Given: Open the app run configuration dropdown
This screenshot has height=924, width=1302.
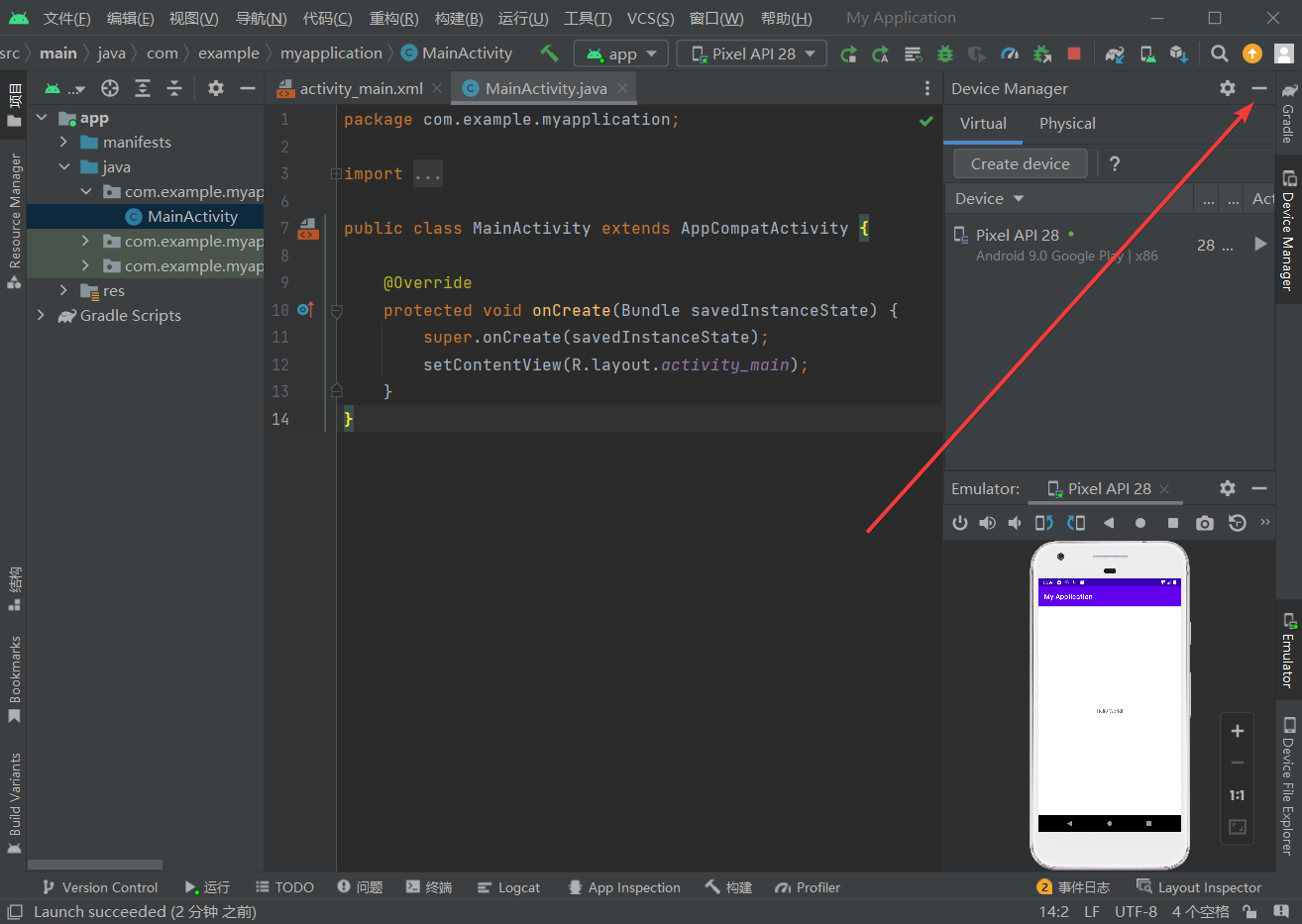Looking at the screenshot, I should click(x=620, y=52).
